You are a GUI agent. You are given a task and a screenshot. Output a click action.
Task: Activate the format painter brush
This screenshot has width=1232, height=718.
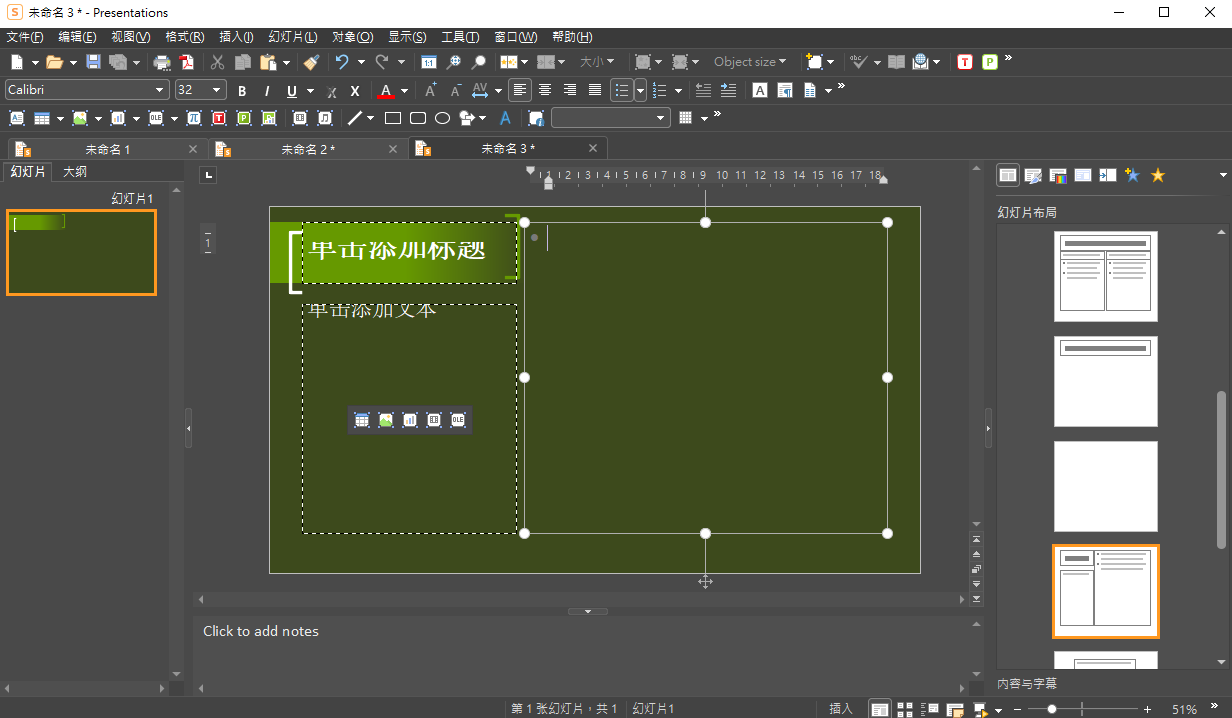[x=311, y=62]
